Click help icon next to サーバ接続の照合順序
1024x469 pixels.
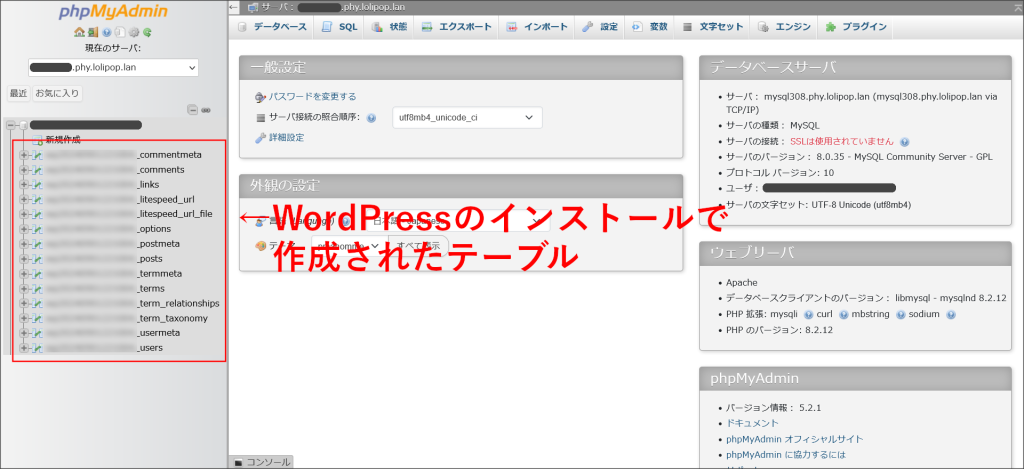[372, 118]
